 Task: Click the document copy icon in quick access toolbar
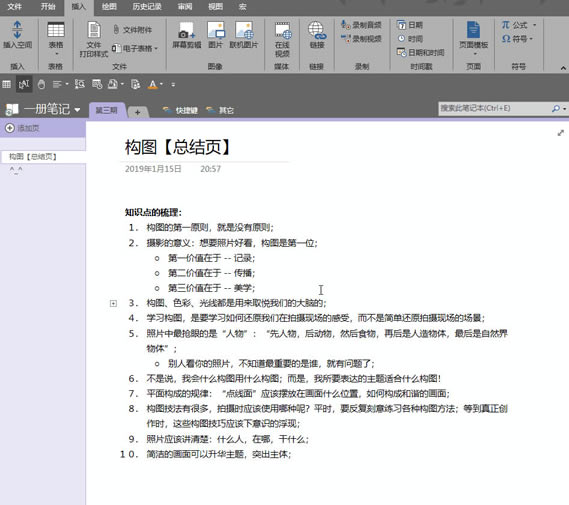coord(135,85)
